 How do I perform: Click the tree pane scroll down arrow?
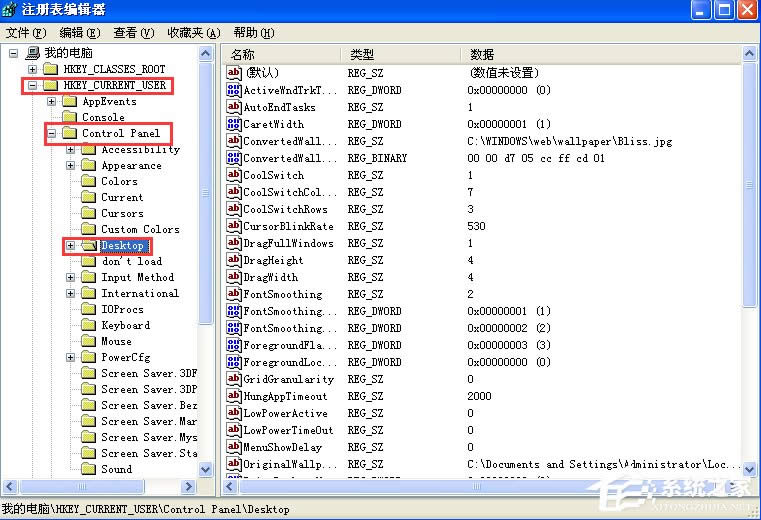point(206,469)
